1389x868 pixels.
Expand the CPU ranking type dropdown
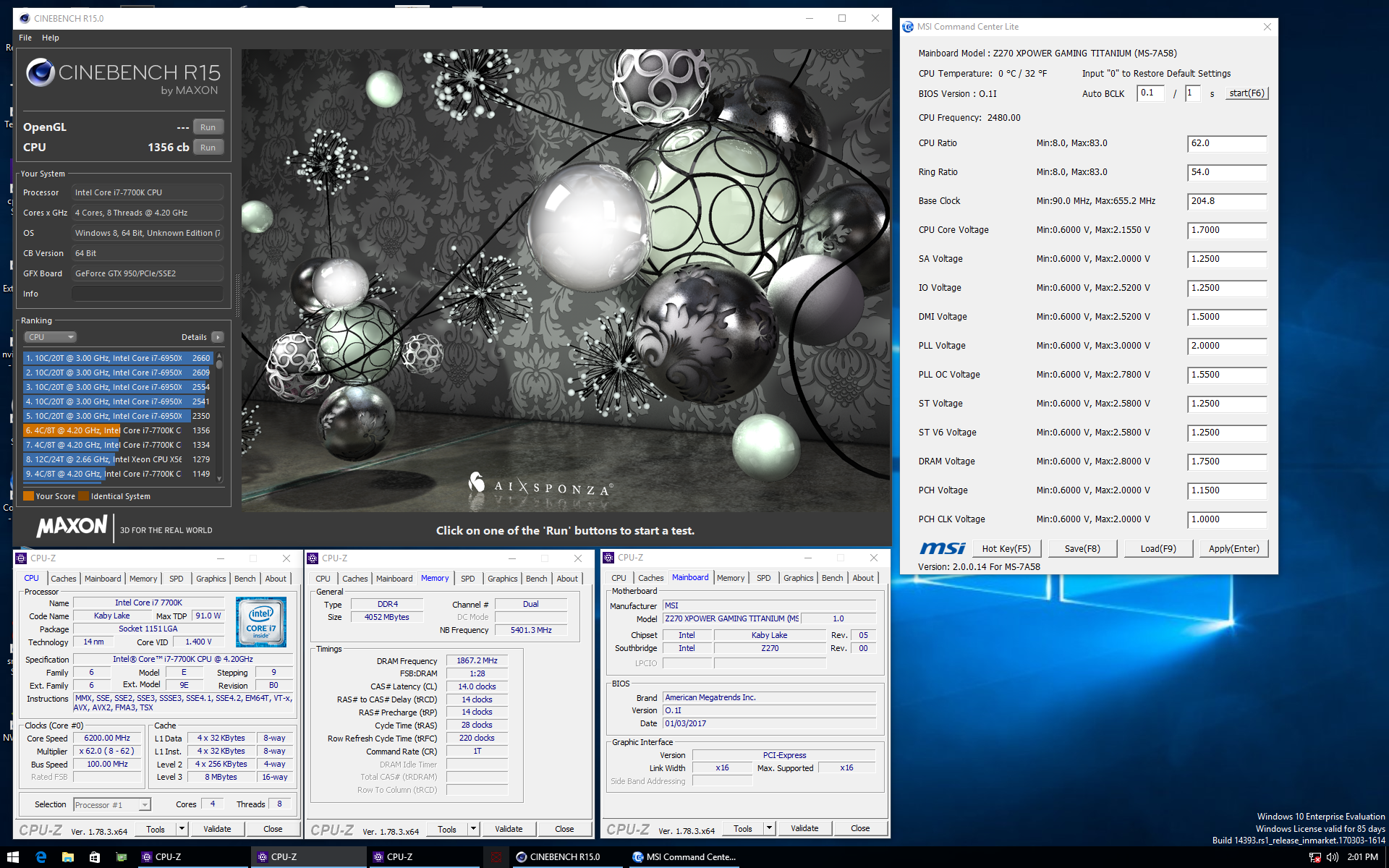click(x=51, y=337)
